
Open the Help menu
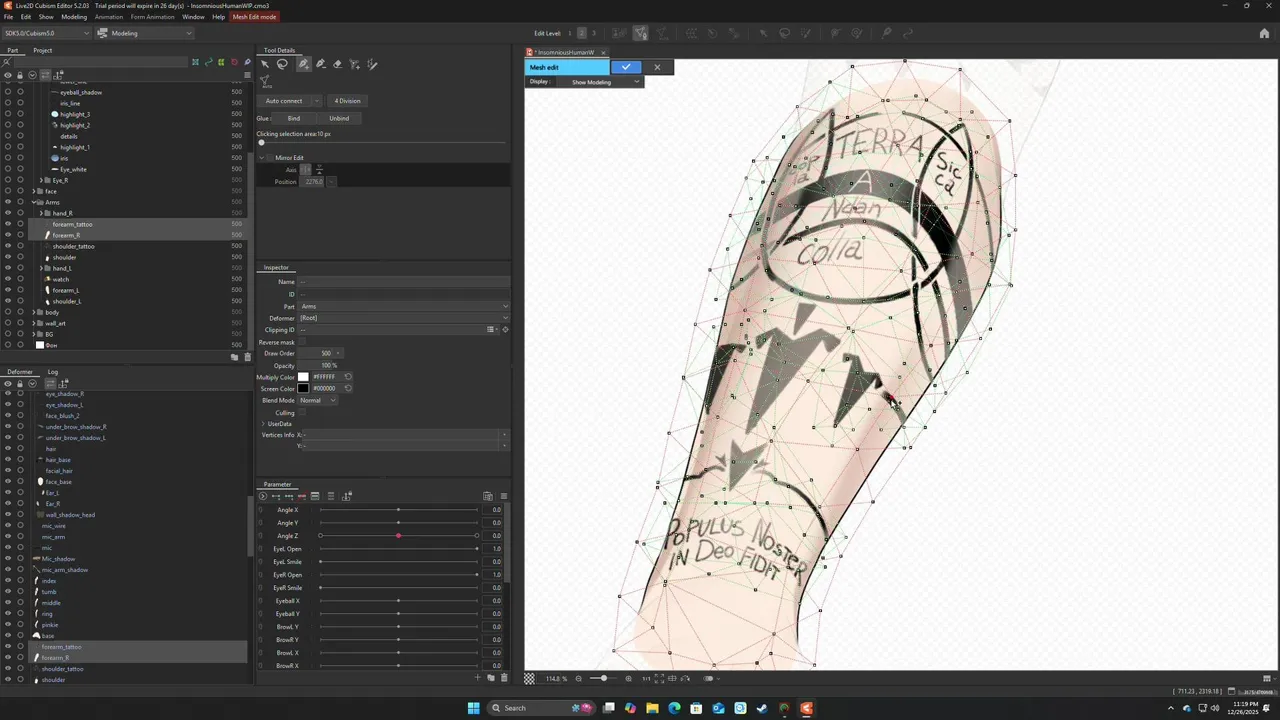[218, 17]
